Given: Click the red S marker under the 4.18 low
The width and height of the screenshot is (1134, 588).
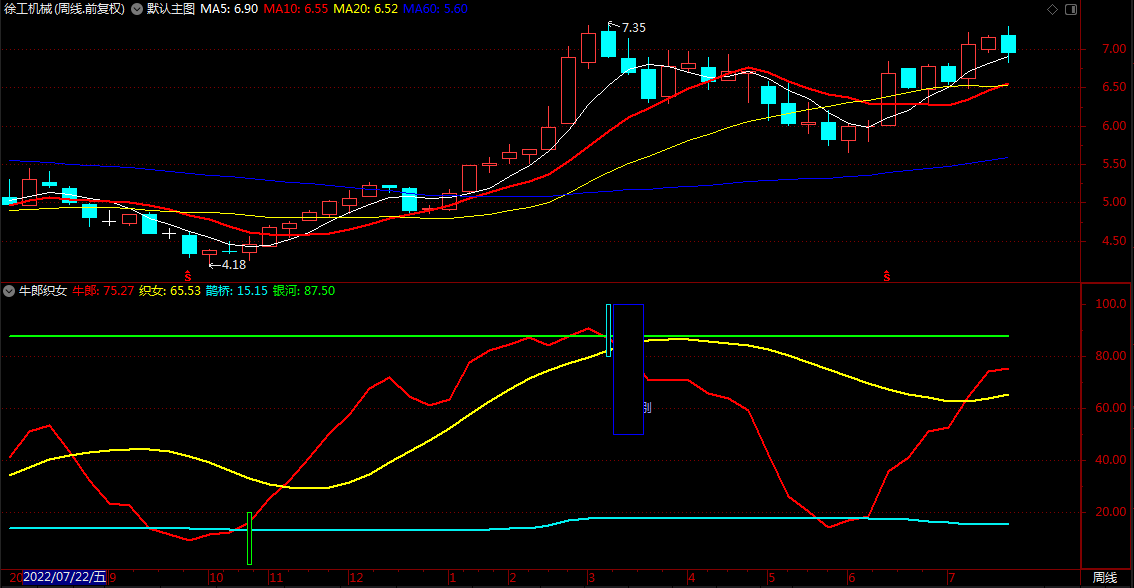Looking at the screenshot, I should (188, 276).
